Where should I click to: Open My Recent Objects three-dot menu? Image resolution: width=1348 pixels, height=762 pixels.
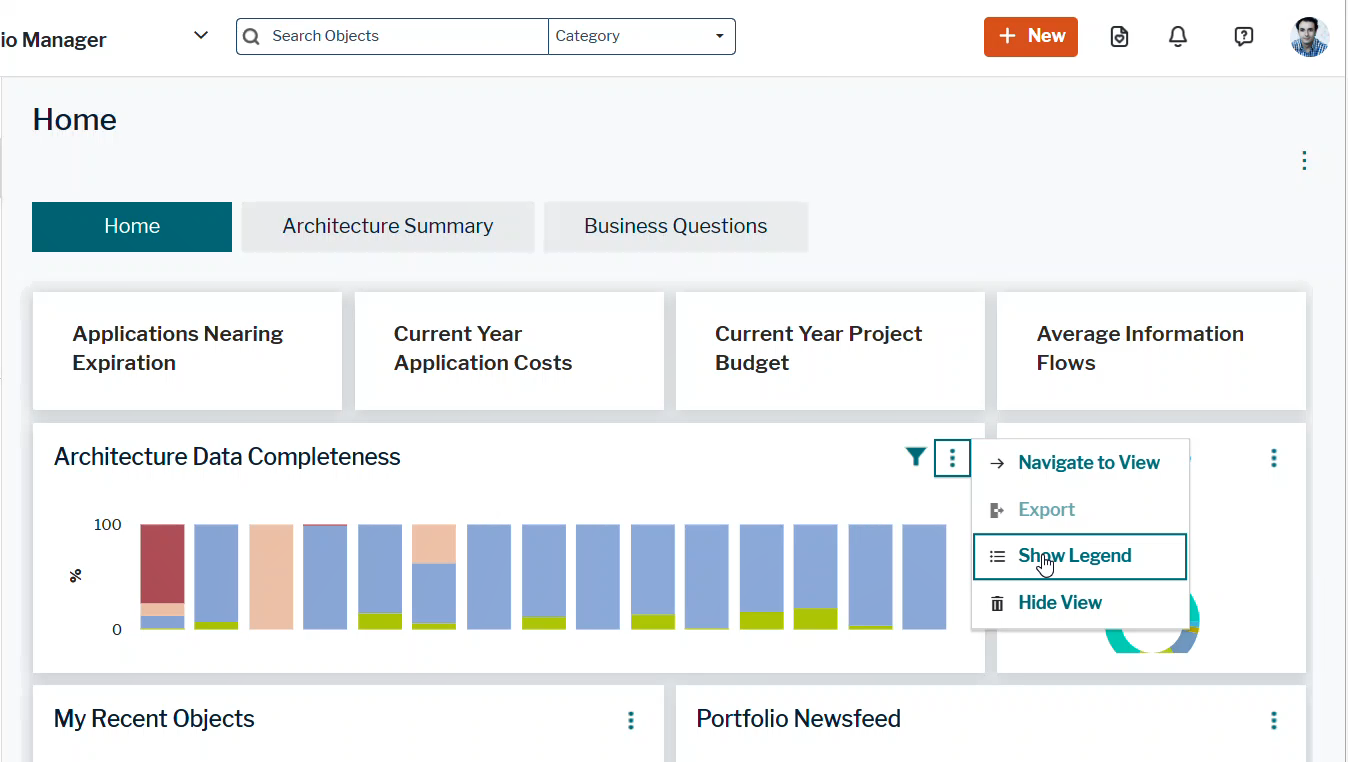coord(630,720)
